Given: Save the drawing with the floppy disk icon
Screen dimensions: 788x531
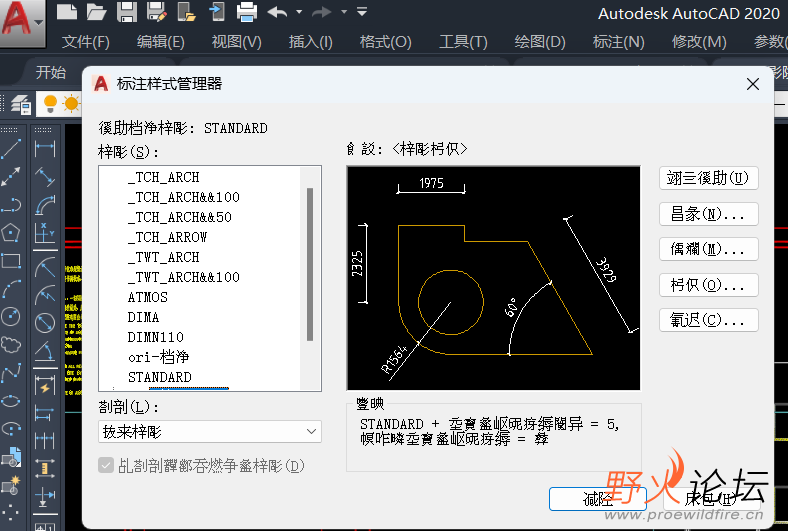Looking at the screenshot, I should click(x=127, y=12).
